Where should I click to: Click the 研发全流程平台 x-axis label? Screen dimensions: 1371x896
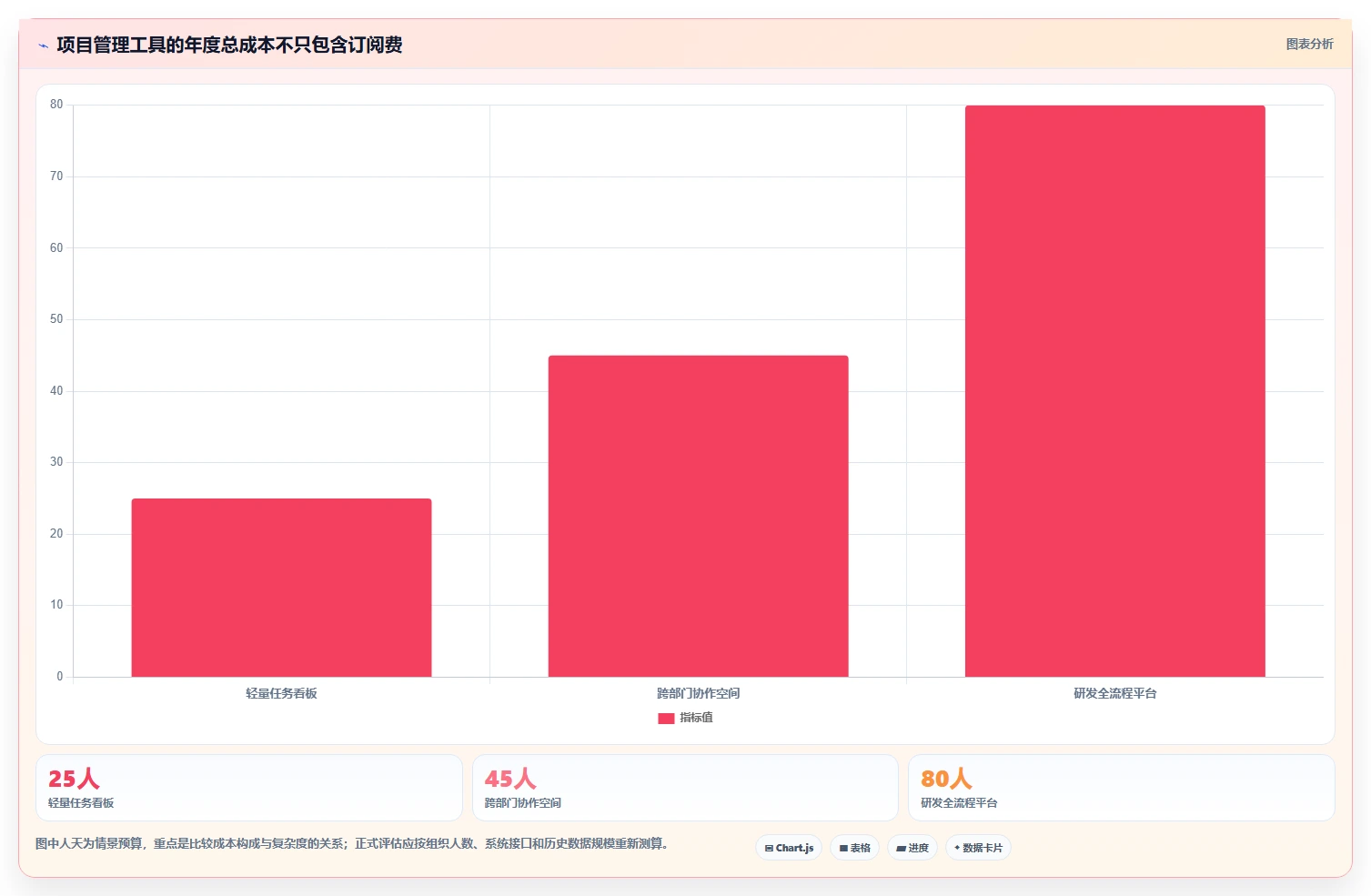click(x=1114, y=693)
